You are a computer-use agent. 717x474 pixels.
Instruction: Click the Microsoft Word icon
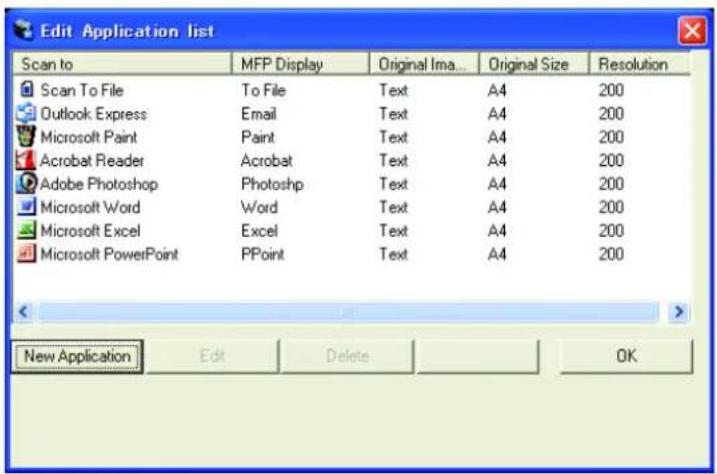[26, 207]
